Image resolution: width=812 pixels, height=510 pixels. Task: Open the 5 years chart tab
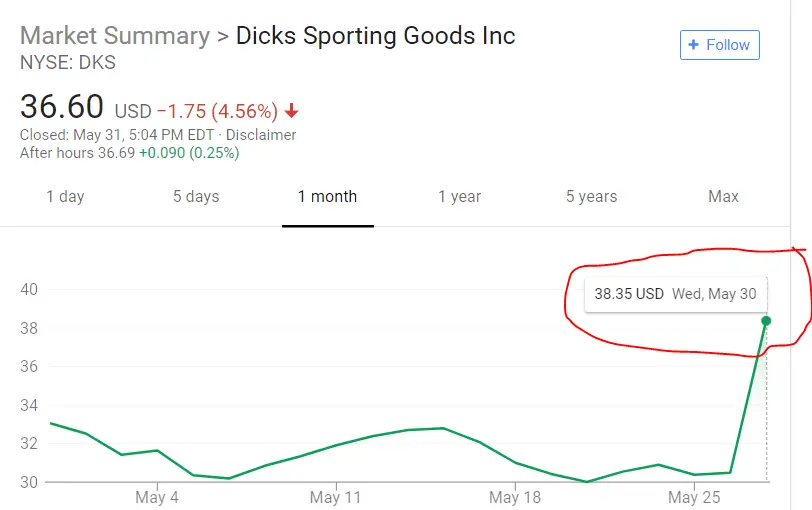click(x=591, y=196)
